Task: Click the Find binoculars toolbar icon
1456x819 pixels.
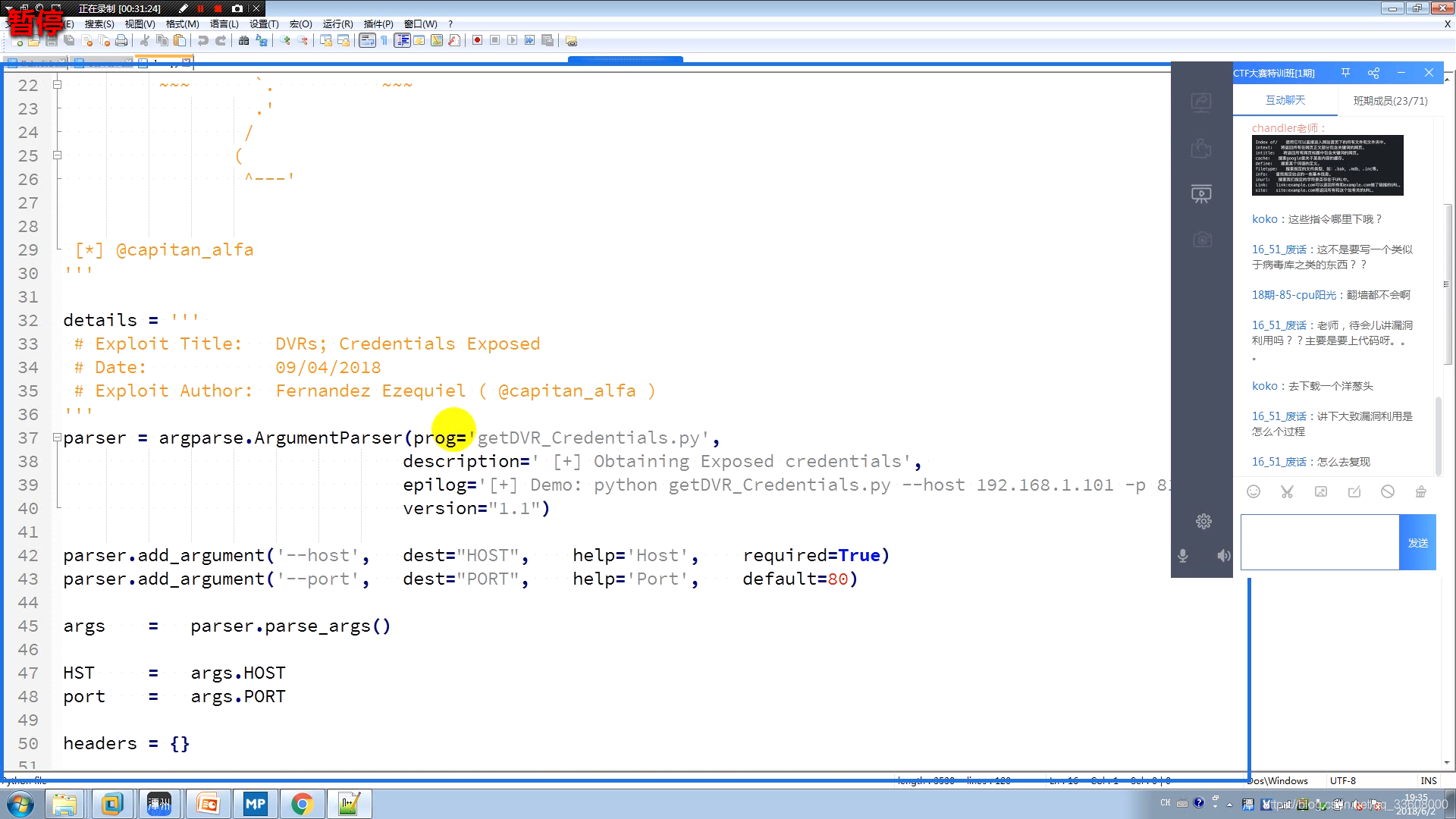Action: click(x=243, y=40)
